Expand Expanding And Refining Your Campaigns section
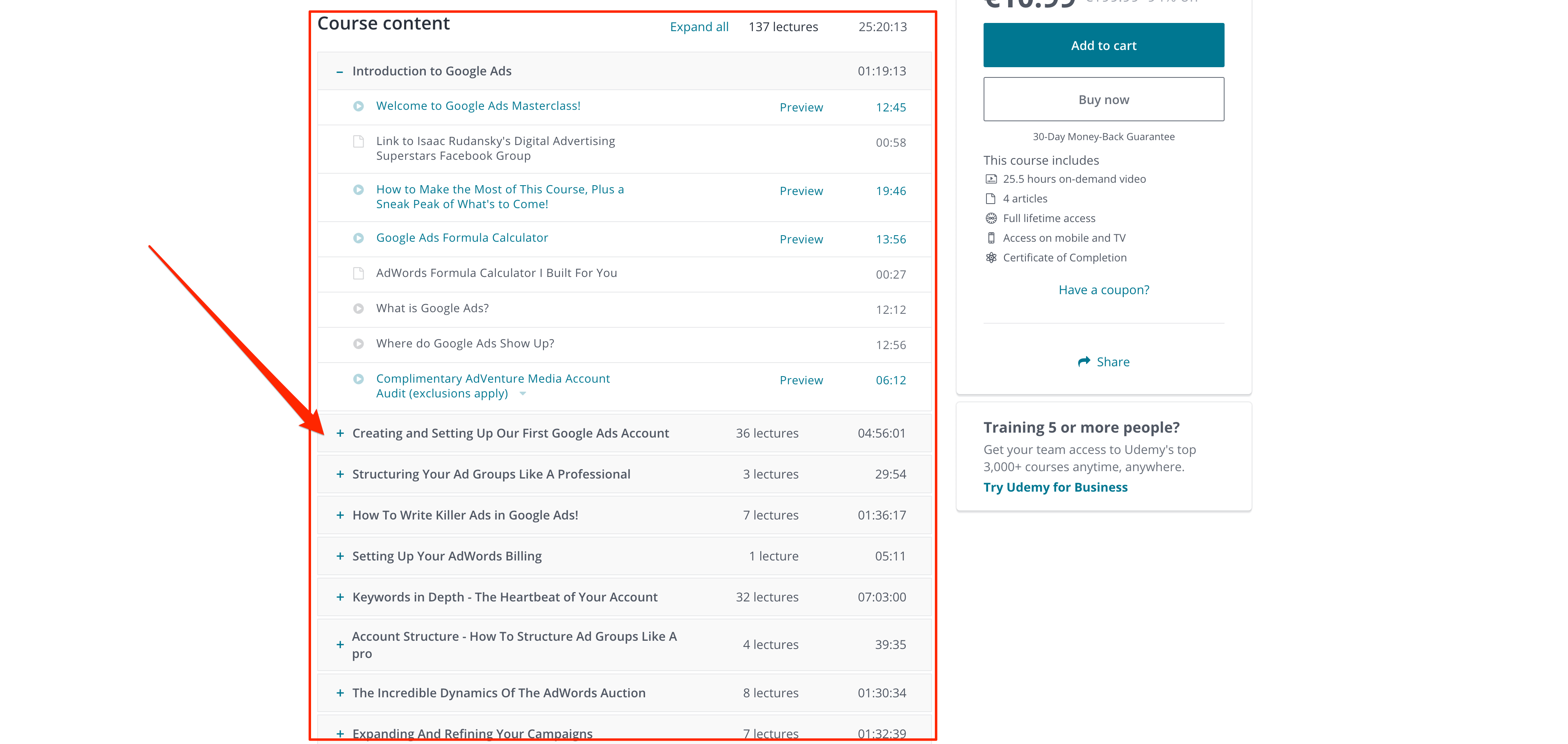Screen dimensions: 1568x744 tap(340, 734)
